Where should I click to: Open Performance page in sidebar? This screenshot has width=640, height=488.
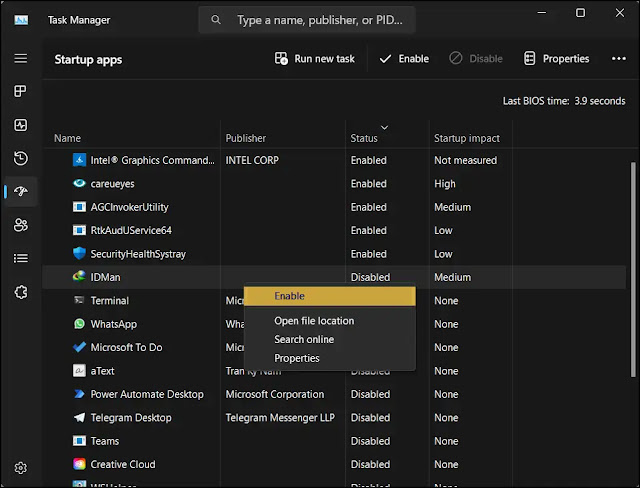pos(20,125)
